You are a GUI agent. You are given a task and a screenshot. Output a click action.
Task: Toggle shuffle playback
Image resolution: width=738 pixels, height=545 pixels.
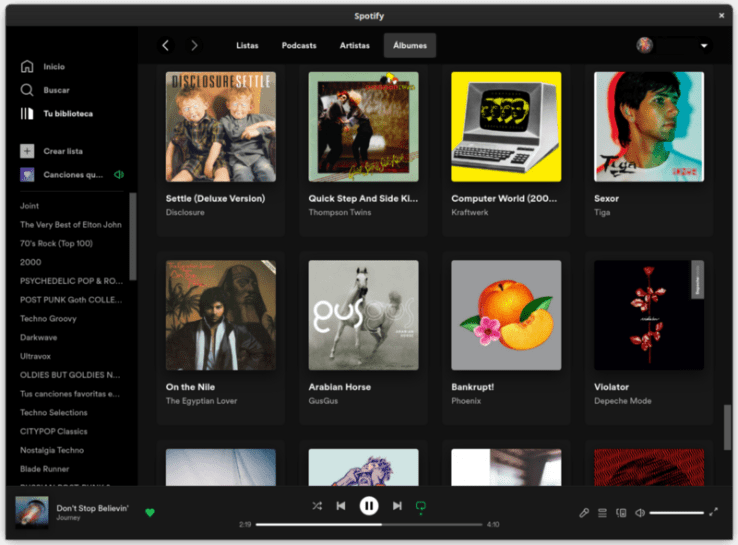click(x=317, y=506)
